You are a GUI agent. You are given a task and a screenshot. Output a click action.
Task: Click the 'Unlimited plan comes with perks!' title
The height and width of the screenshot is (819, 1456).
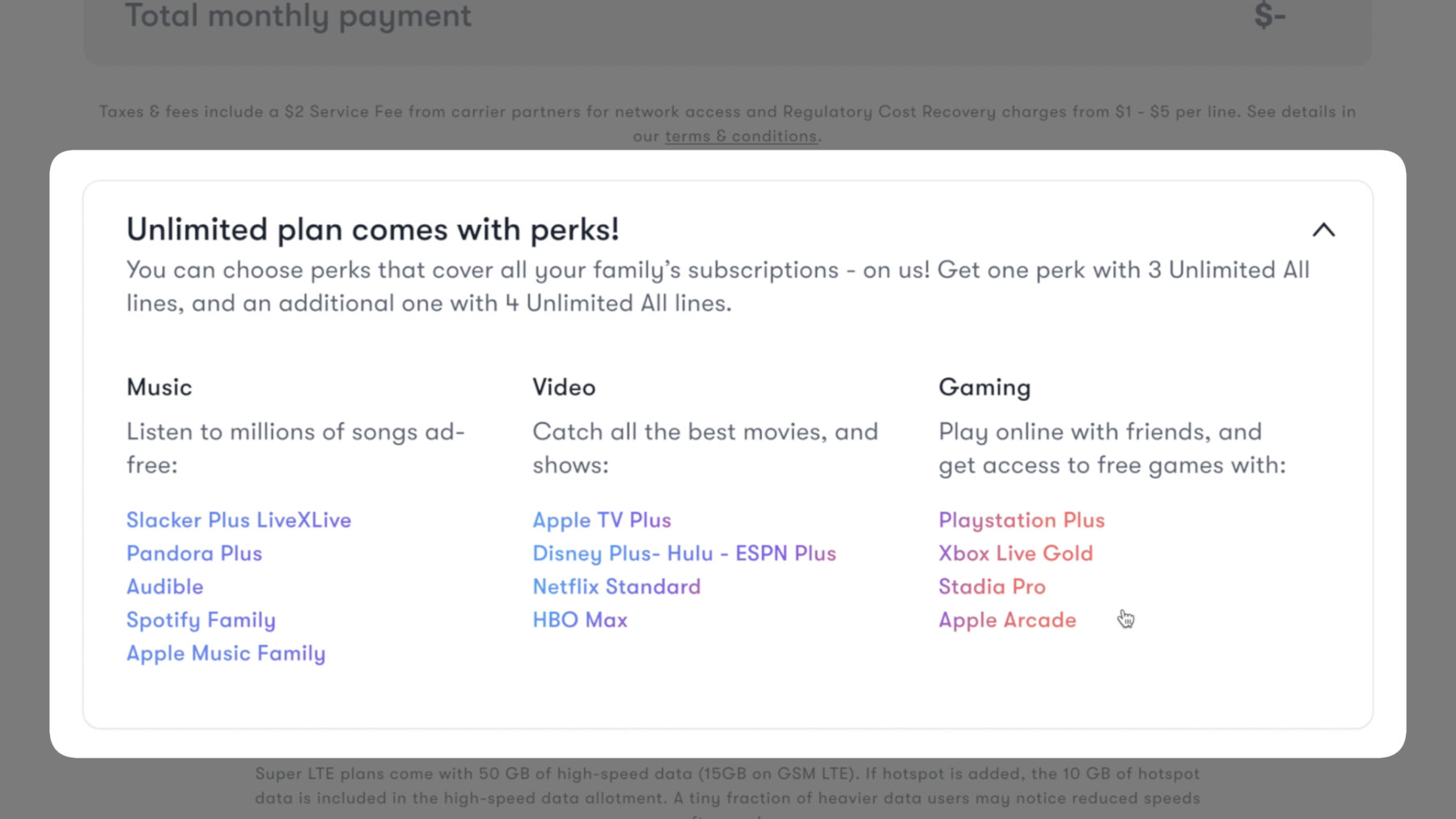click(373, 230)
